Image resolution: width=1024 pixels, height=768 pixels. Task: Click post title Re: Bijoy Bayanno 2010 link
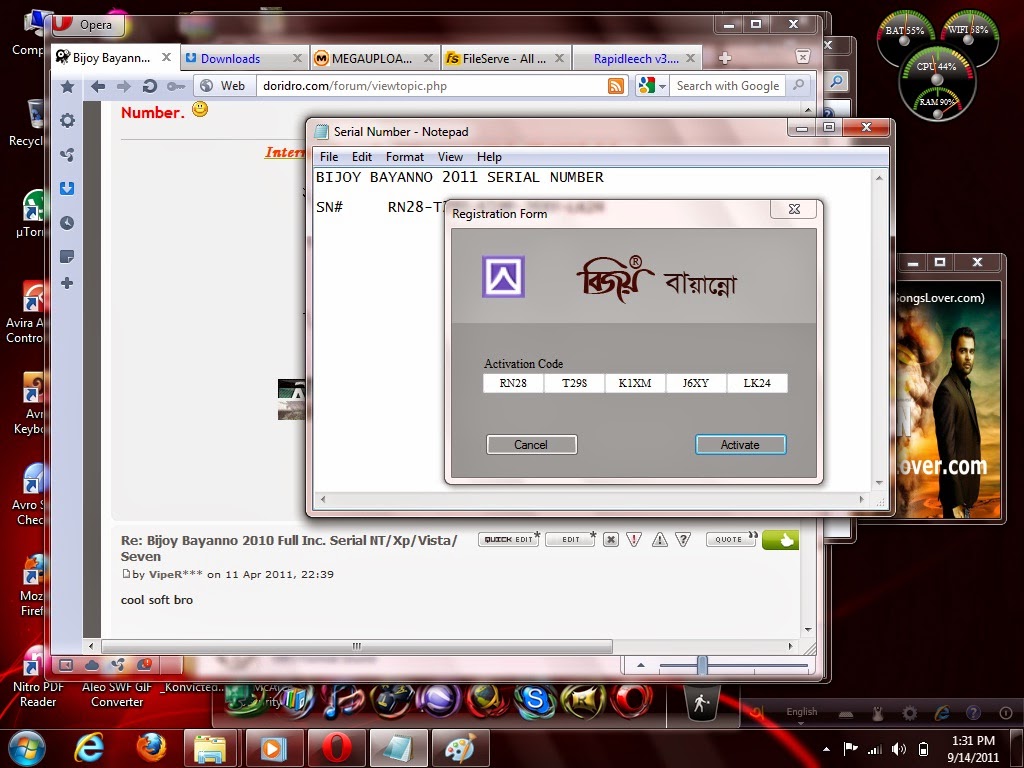pos(289,548)
